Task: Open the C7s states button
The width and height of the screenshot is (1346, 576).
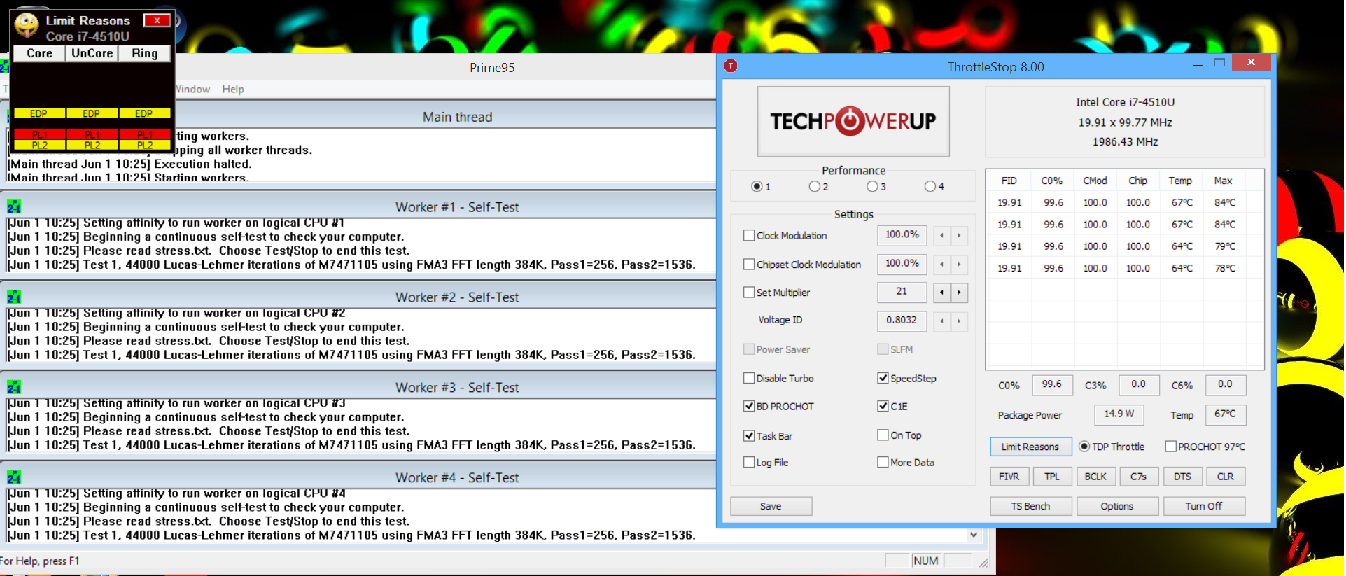Action: (x=1139, y=477)
